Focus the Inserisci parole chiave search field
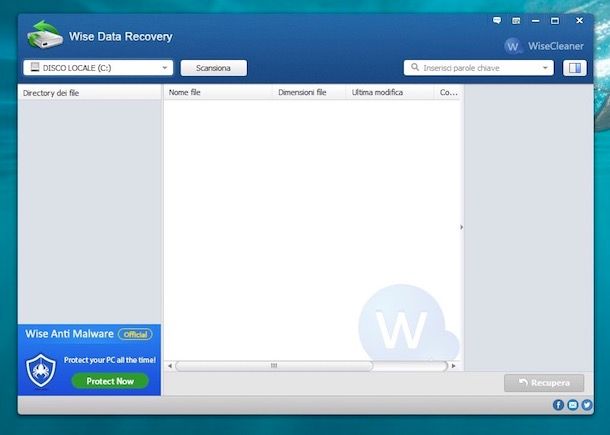This screenshot has width=610, height=435. (x=479, y=68)
